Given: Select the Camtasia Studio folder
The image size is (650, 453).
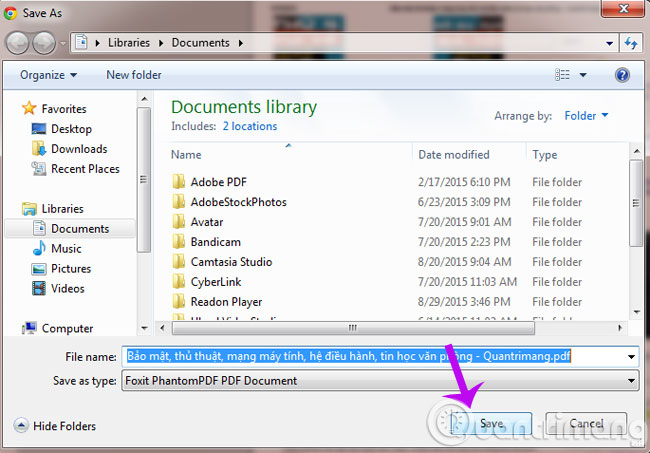Looking at the screenshot, I should 231,262.
